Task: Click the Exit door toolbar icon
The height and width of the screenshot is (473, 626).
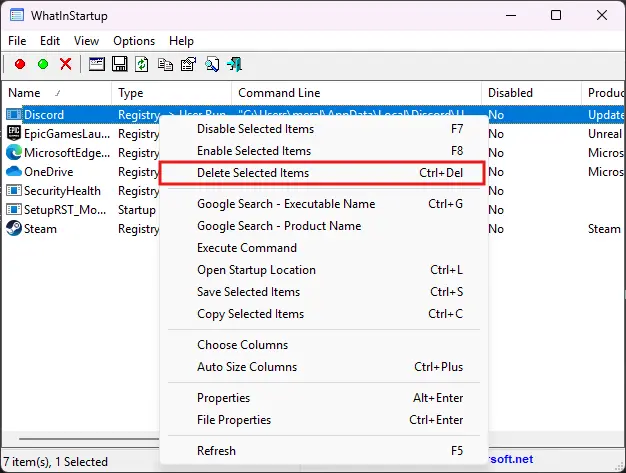Action: coord(234,64)
